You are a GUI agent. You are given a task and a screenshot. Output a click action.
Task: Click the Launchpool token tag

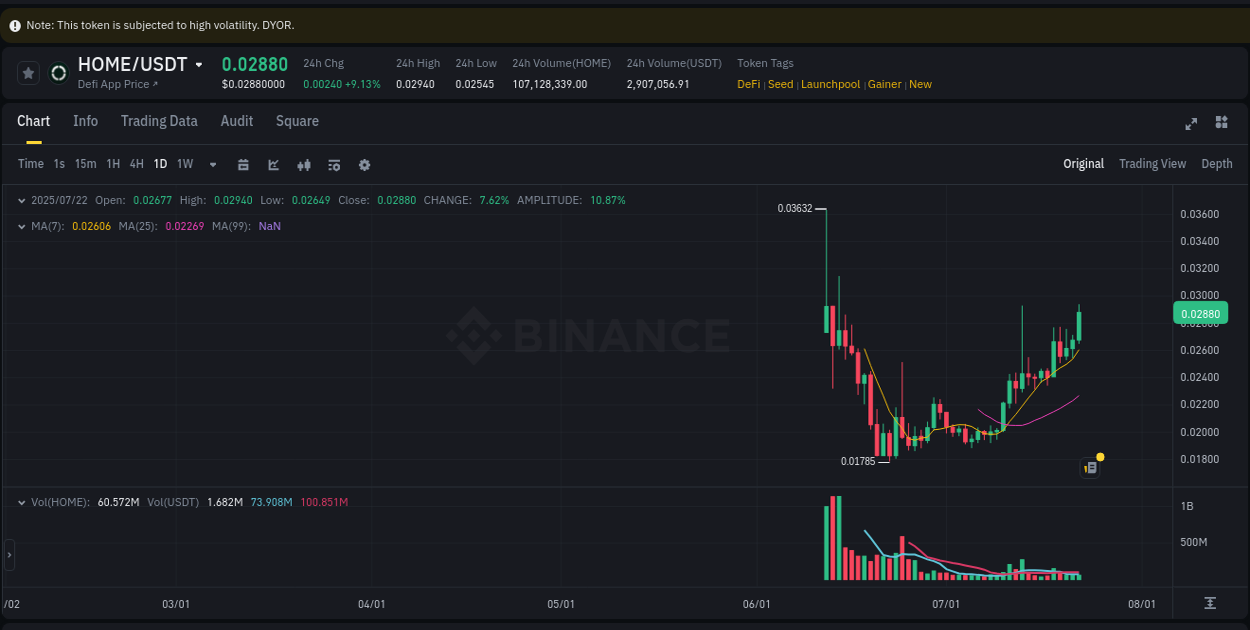(x=830, y=84)
